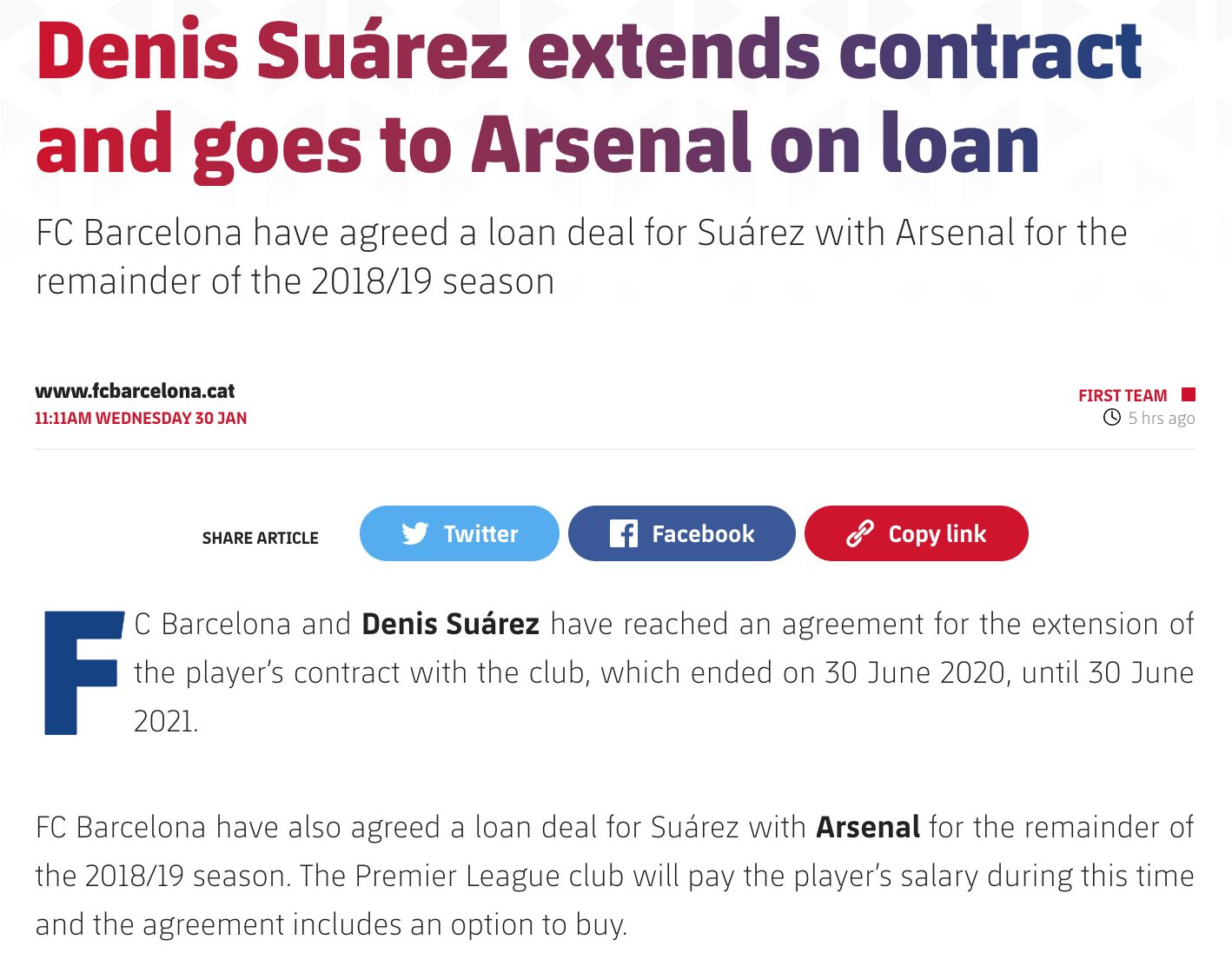Click the 11:11AM Wednesday publication time
Image resolution: width=1232 pixels, height=966 pixels.
tap(139, 418)
